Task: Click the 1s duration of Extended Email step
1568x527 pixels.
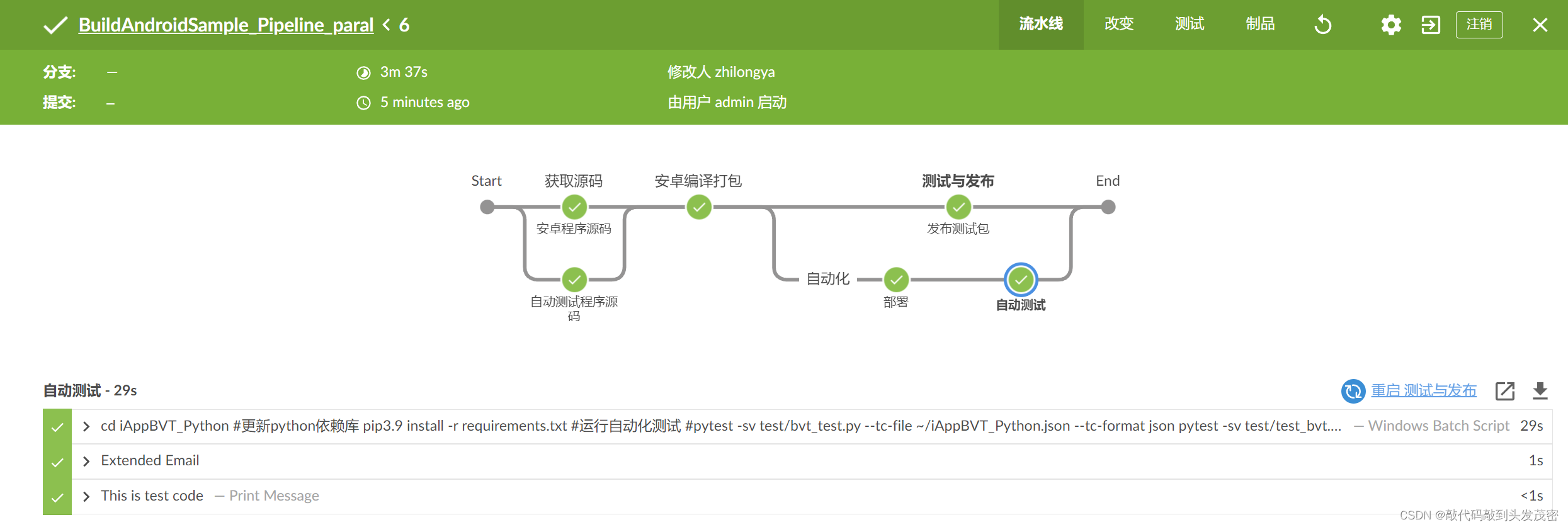Action: 1536,461
